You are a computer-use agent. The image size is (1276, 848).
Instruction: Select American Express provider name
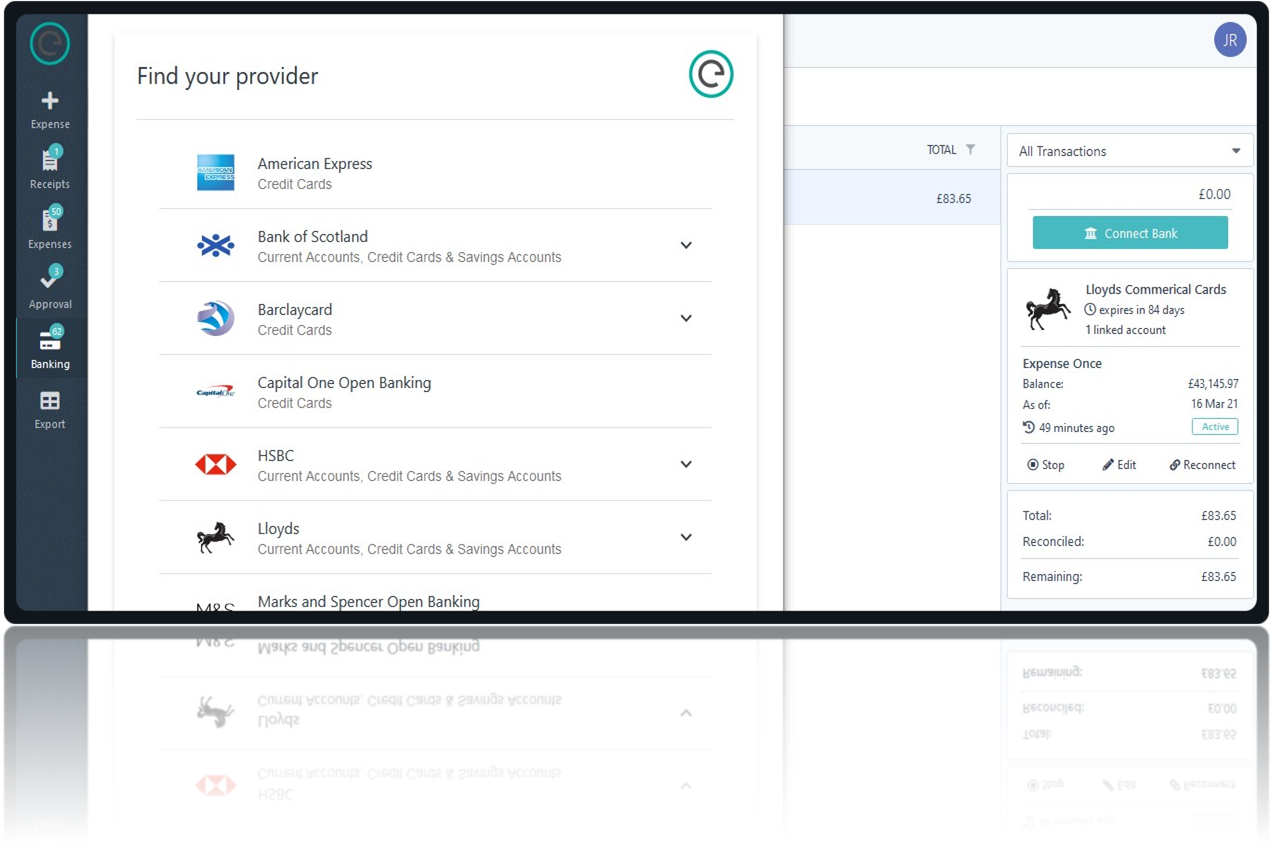click(x=315, y=164)
